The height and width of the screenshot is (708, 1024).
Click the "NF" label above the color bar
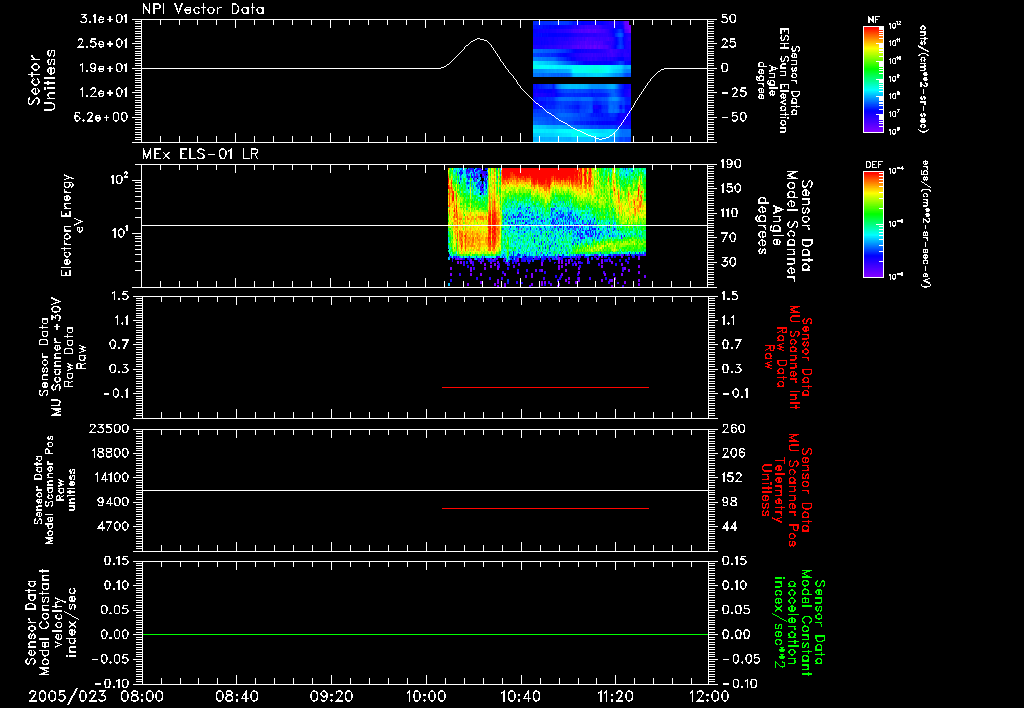tap(874, 20)
